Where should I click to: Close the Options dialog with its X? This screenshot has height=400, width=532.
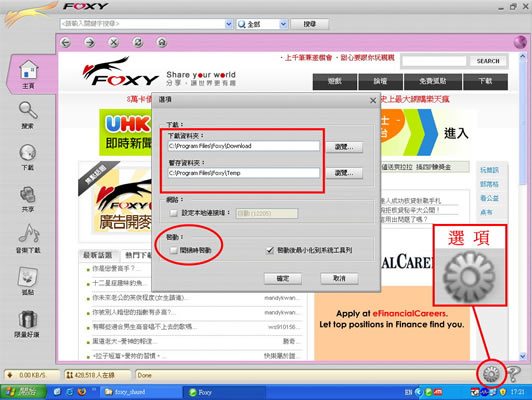(373, 100)
